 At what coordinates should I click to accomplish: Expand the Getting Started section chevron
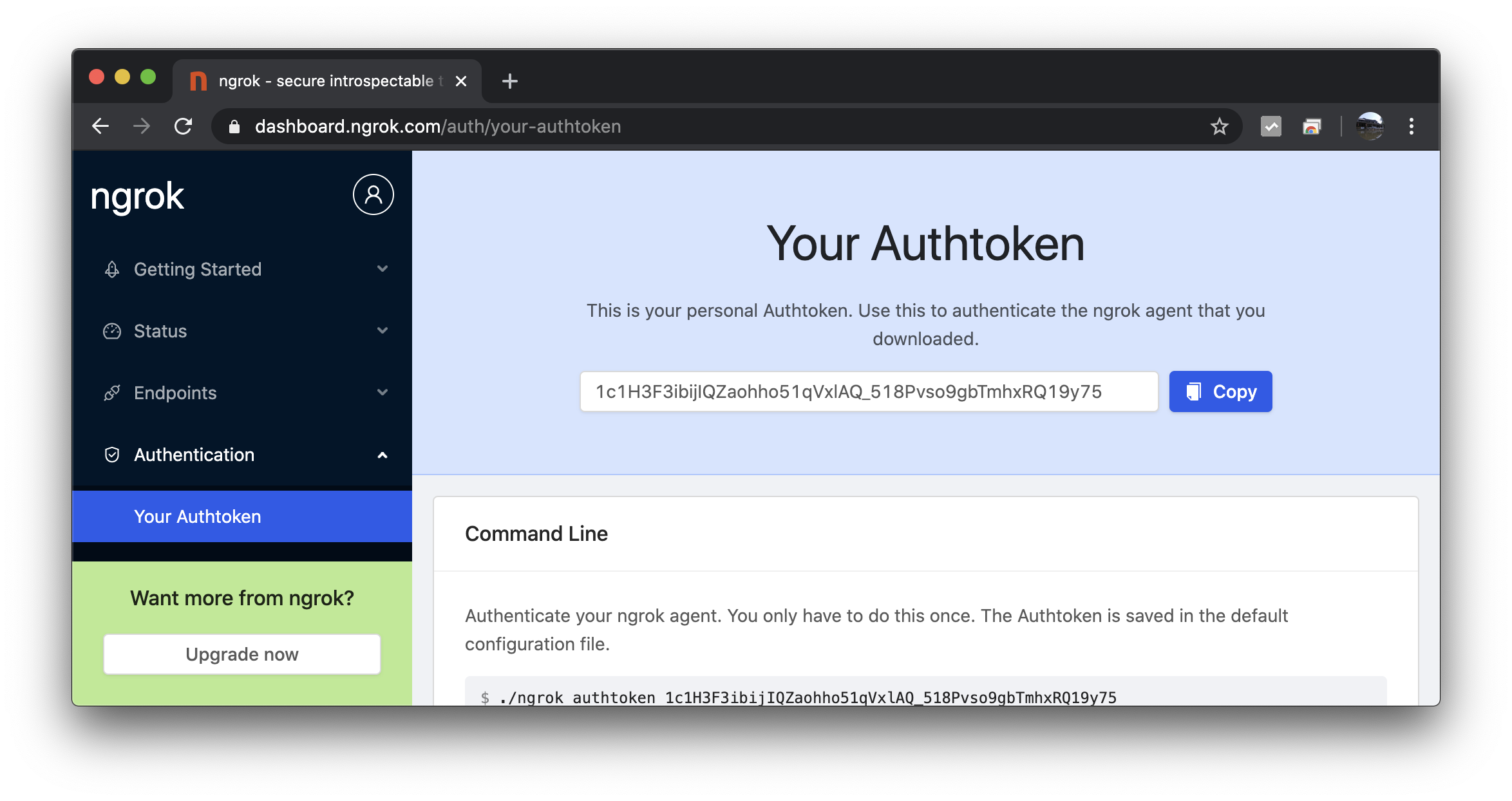pyautogui.click(x=383, y=269)
